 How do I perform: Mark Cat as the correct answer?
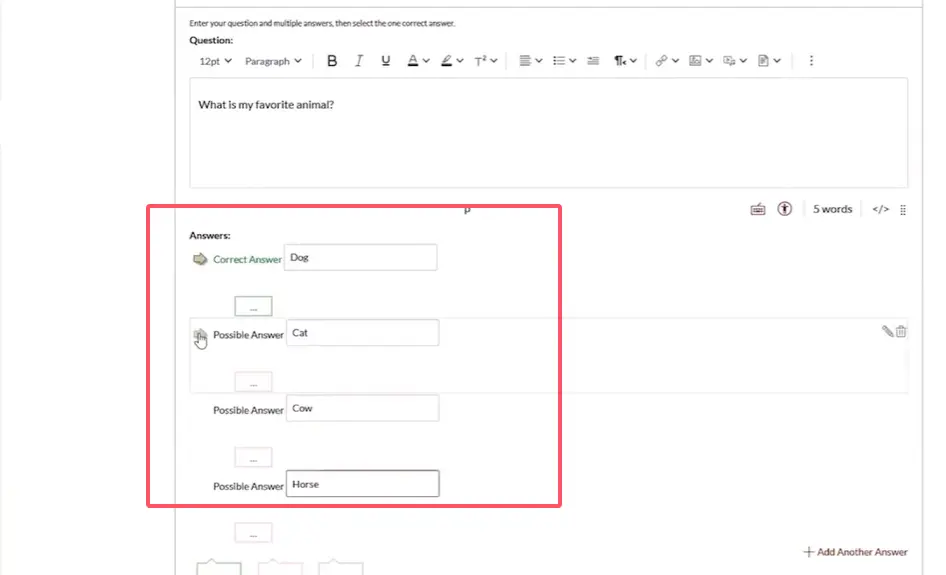200,336
